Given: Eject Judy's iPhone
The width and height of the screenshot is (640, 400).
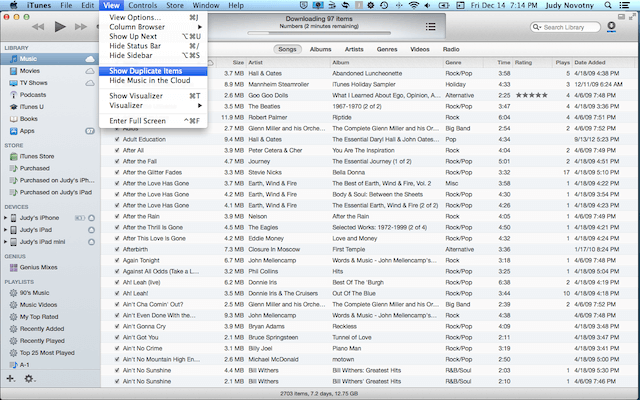Looking at the screenshot, I should (x=91, y=218).
